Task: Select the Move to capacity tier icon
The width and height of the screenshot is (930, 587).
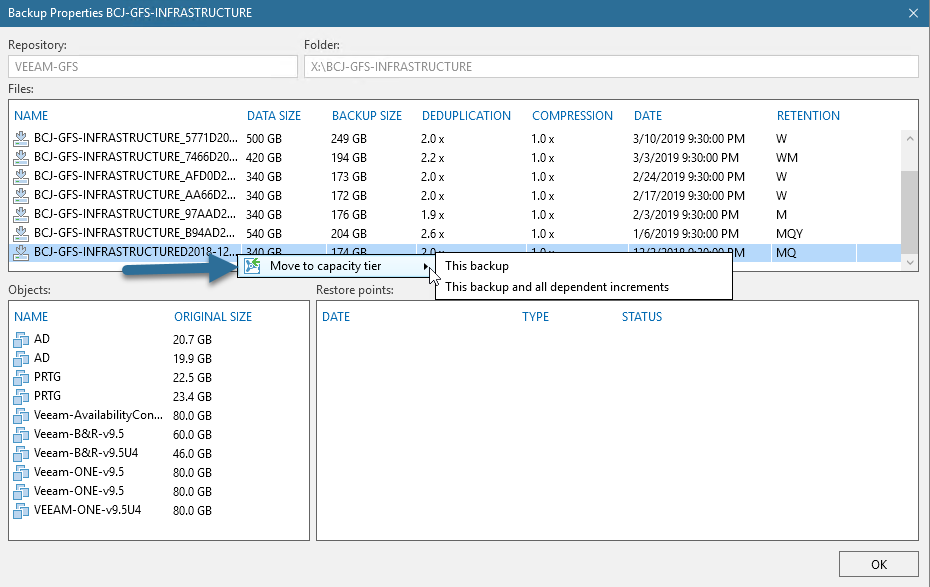Action: pos(253,266)
